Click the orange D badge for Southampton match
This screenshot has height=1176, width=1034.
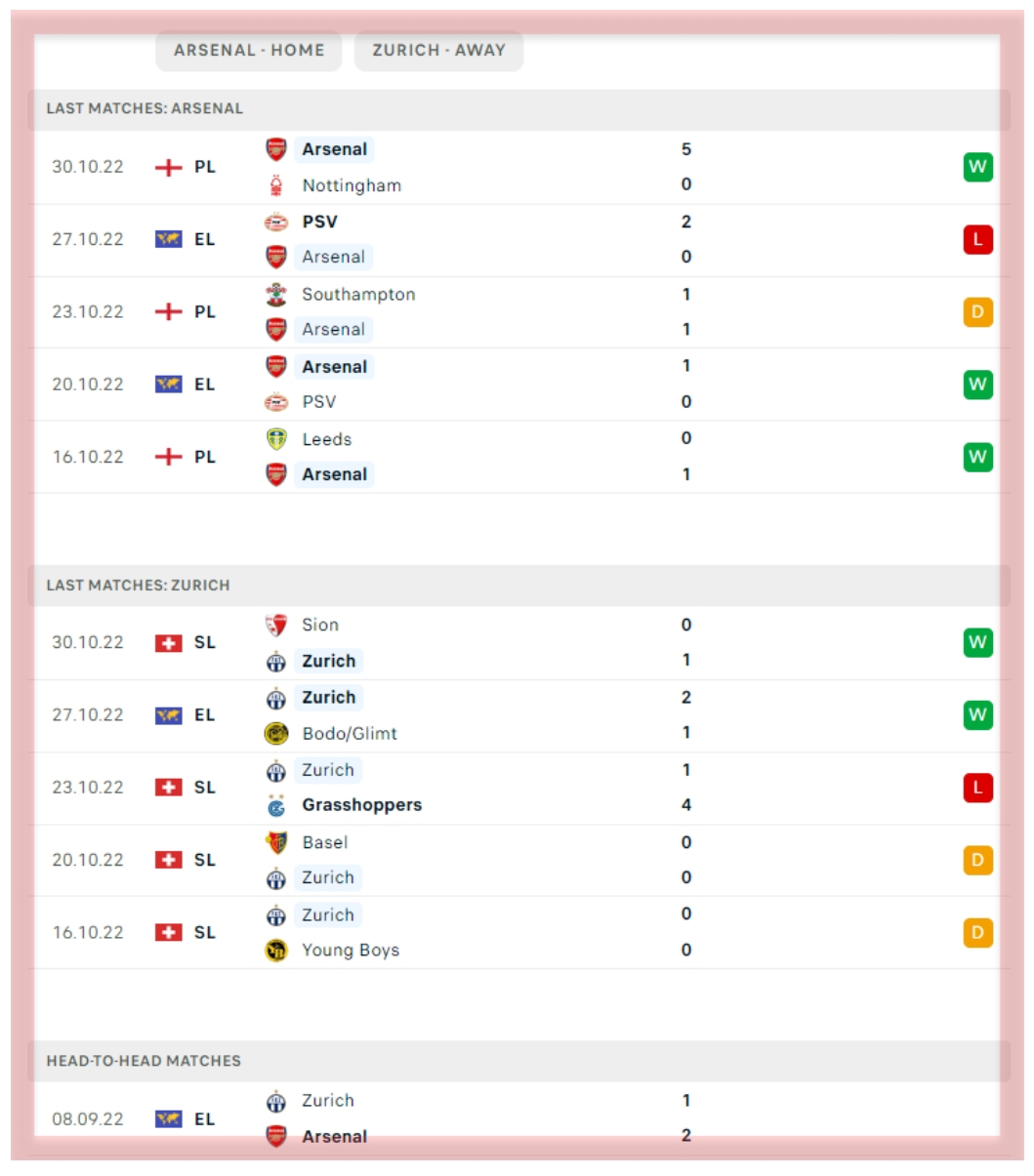coord(977,312)
